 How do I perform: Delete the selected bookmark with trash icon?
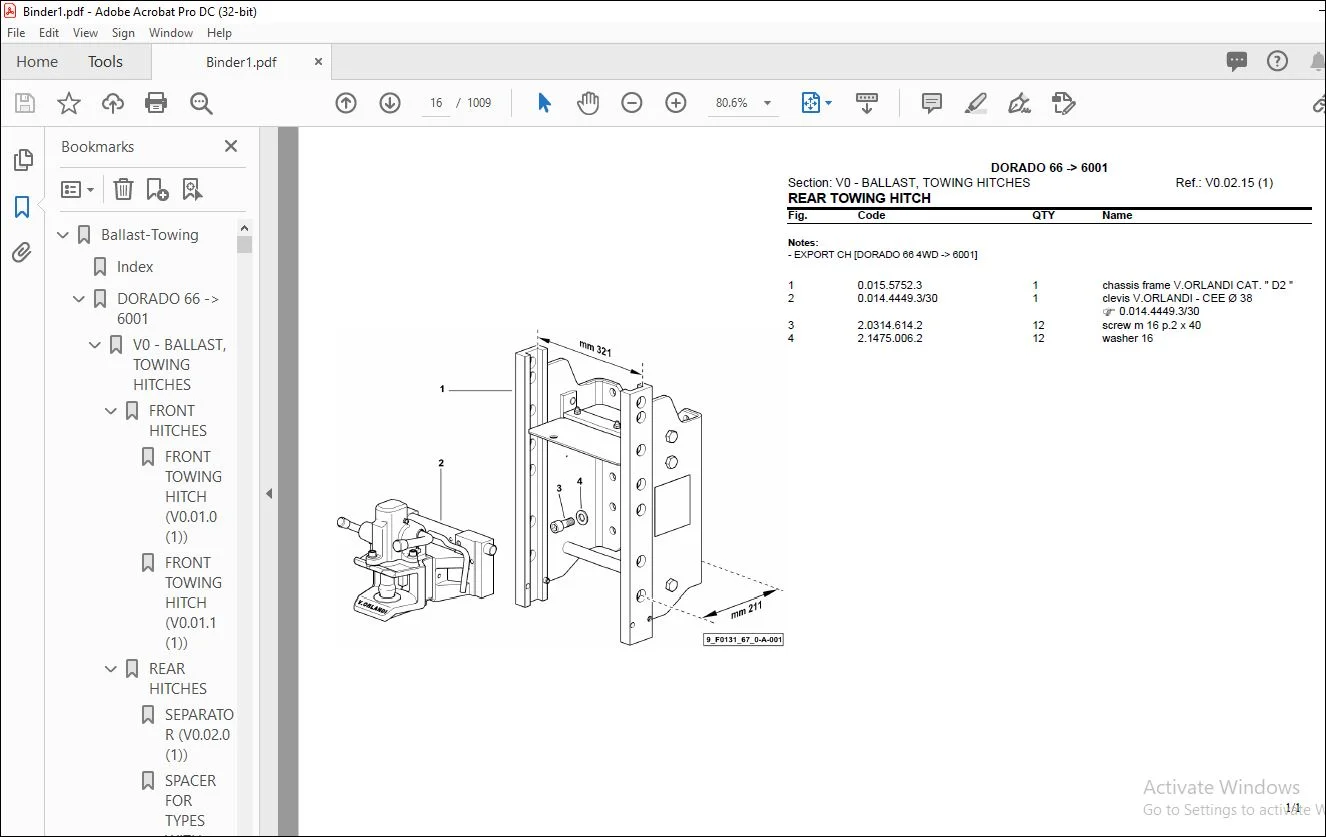[123, 189]
